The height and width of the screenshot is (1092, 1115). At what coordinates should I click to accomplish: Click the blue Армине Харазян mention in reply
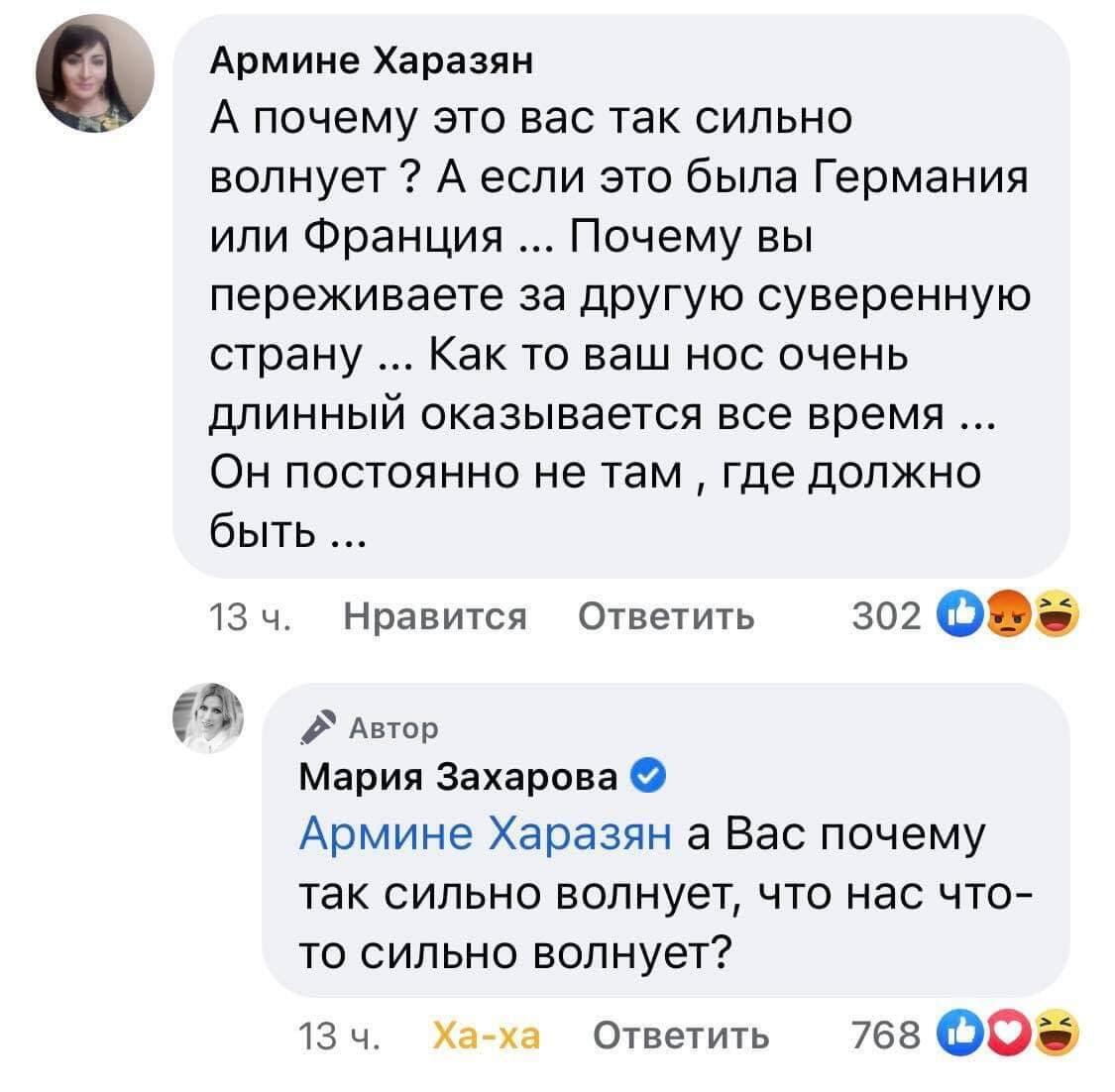[485, 833]
